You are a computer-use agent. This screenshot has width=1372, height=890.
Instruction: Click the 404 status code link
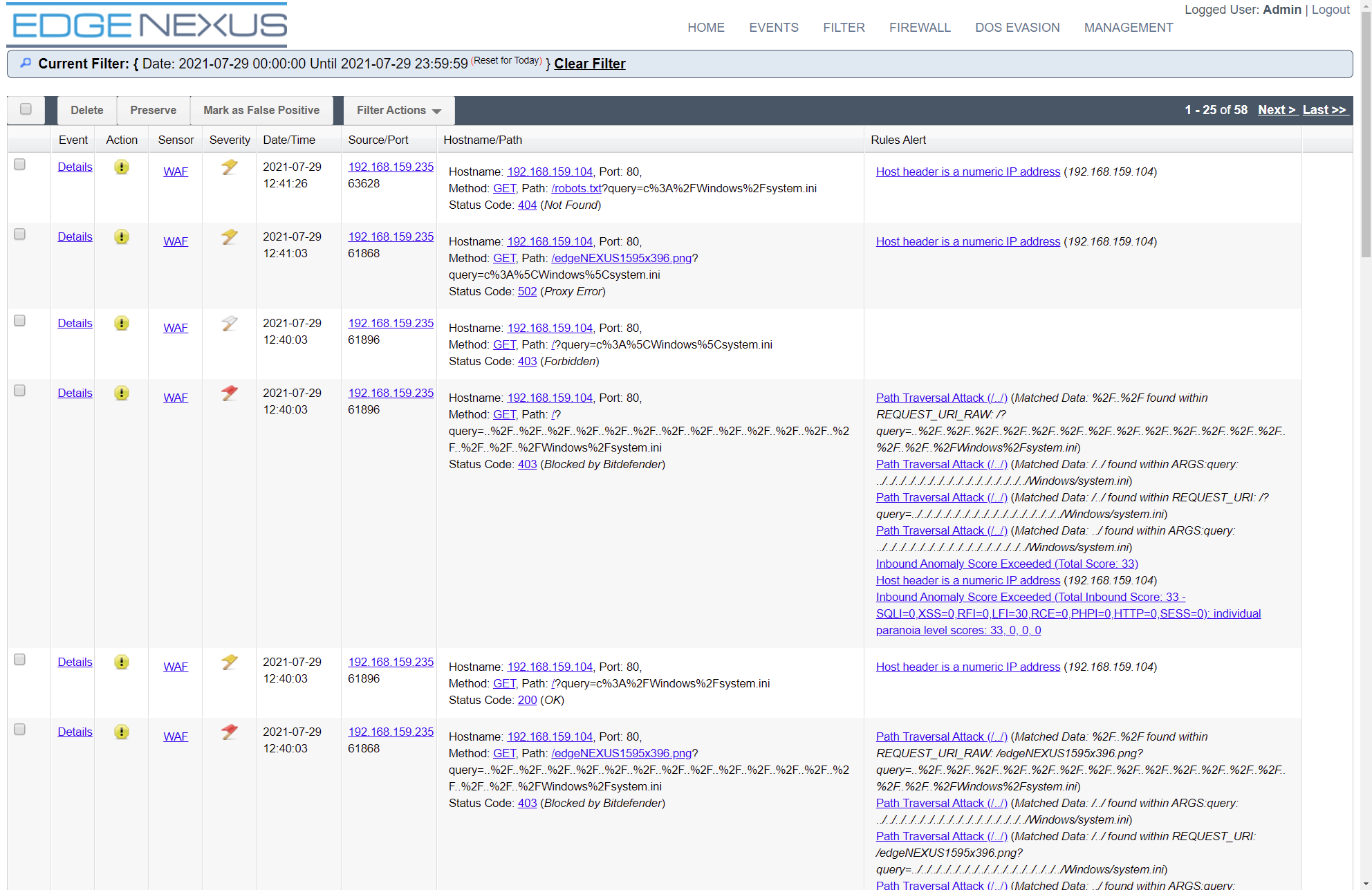pos(527,205)
